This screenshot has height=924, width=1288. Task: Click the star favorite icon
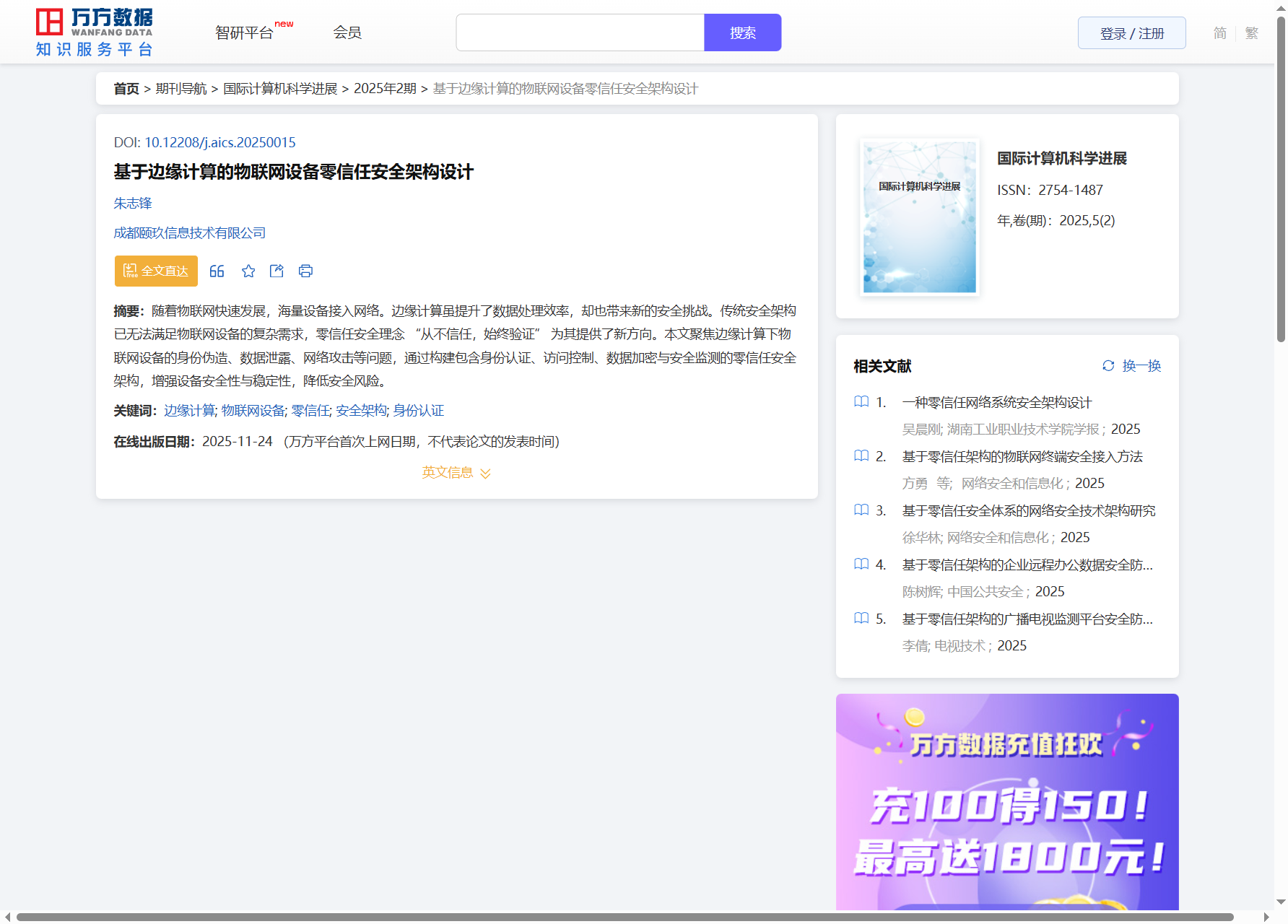(x=248, y=271)
